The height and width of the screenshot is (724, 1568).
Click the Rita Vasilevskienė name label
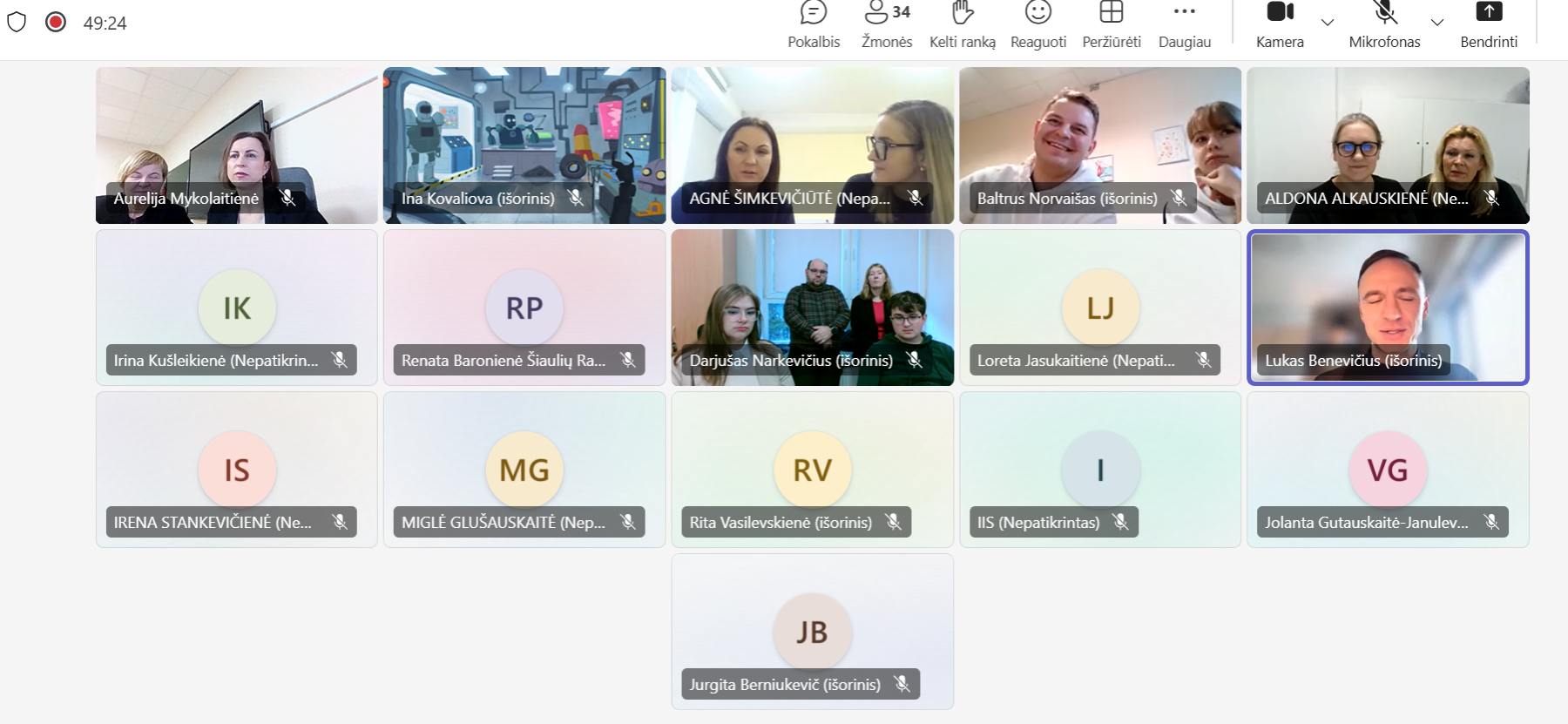click(x=781, y=523)
